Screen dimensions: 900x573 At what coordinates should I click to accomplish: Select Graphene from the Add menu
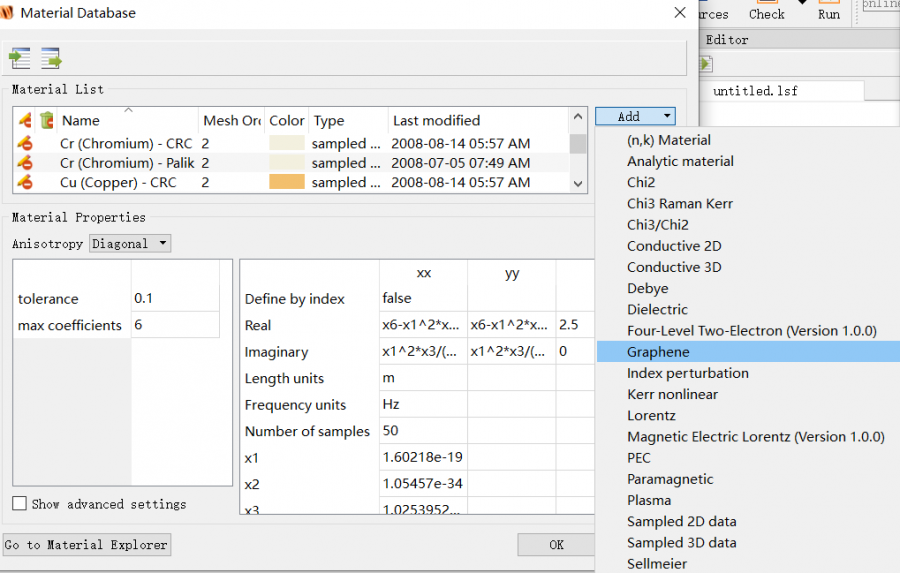click(x=658, y=352)
